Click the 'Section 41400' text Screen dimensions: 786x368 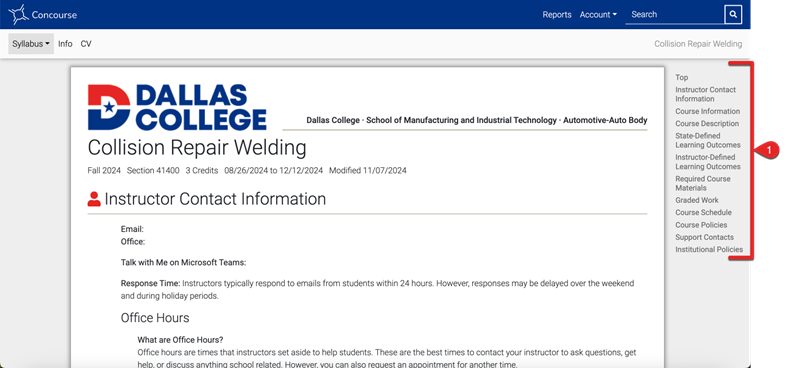coord(153,170)
